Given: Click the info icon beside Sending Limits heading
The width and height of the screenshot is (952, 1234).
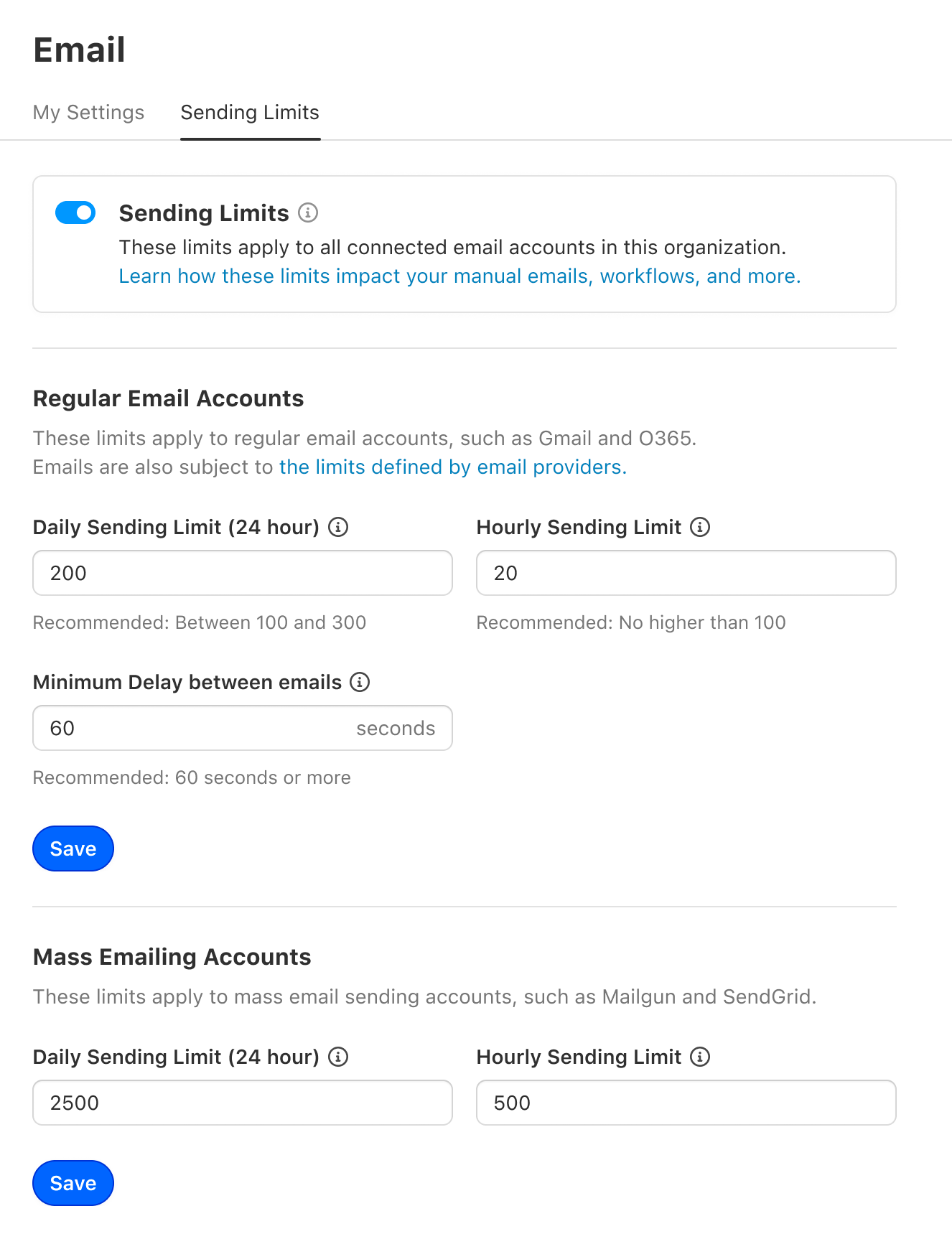Looking at the screenshot, I should tap(308, 212).
